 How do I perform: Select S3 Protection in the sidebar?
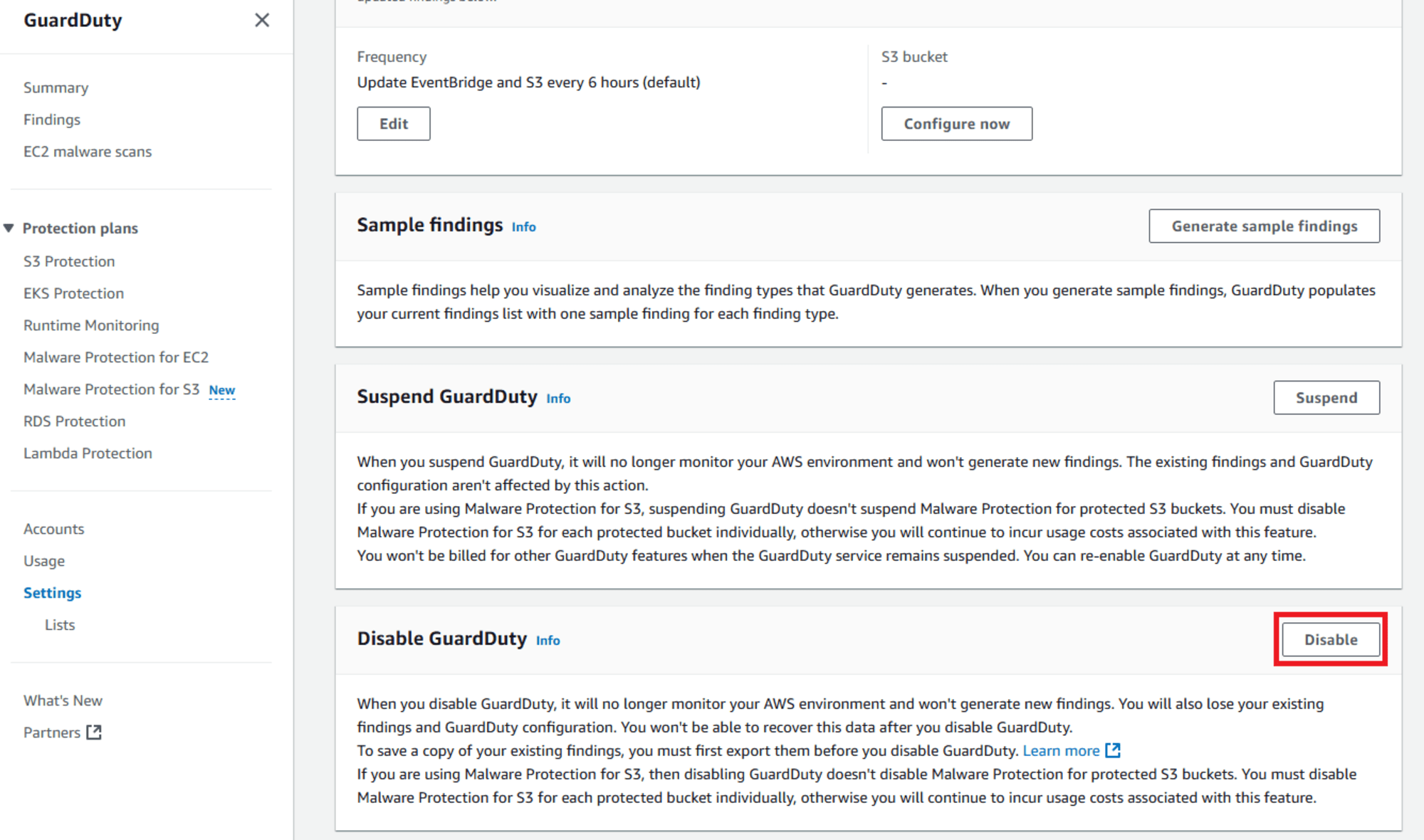(x=69, y=261)
